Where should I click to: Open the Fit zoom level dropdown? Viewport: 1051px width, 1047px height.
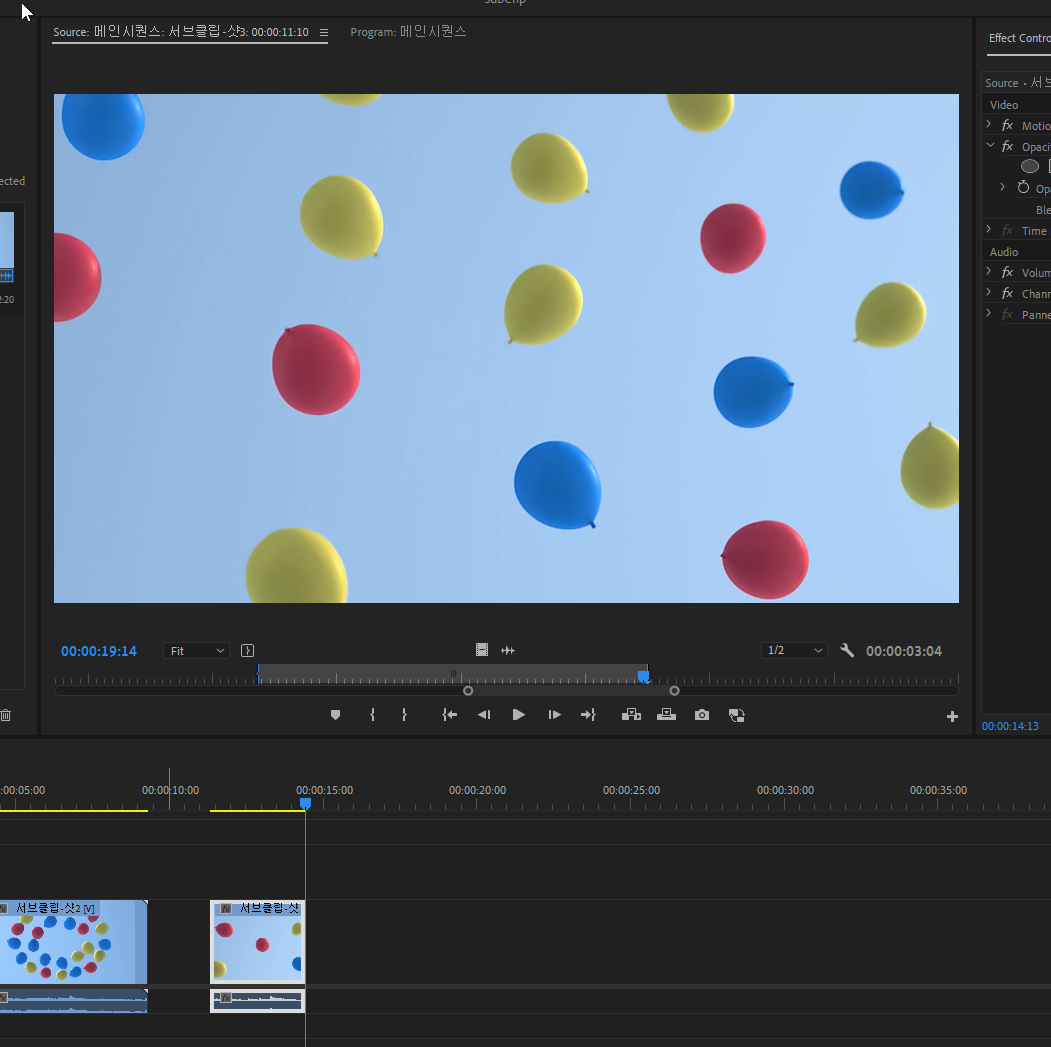click(x=196, y=651)
